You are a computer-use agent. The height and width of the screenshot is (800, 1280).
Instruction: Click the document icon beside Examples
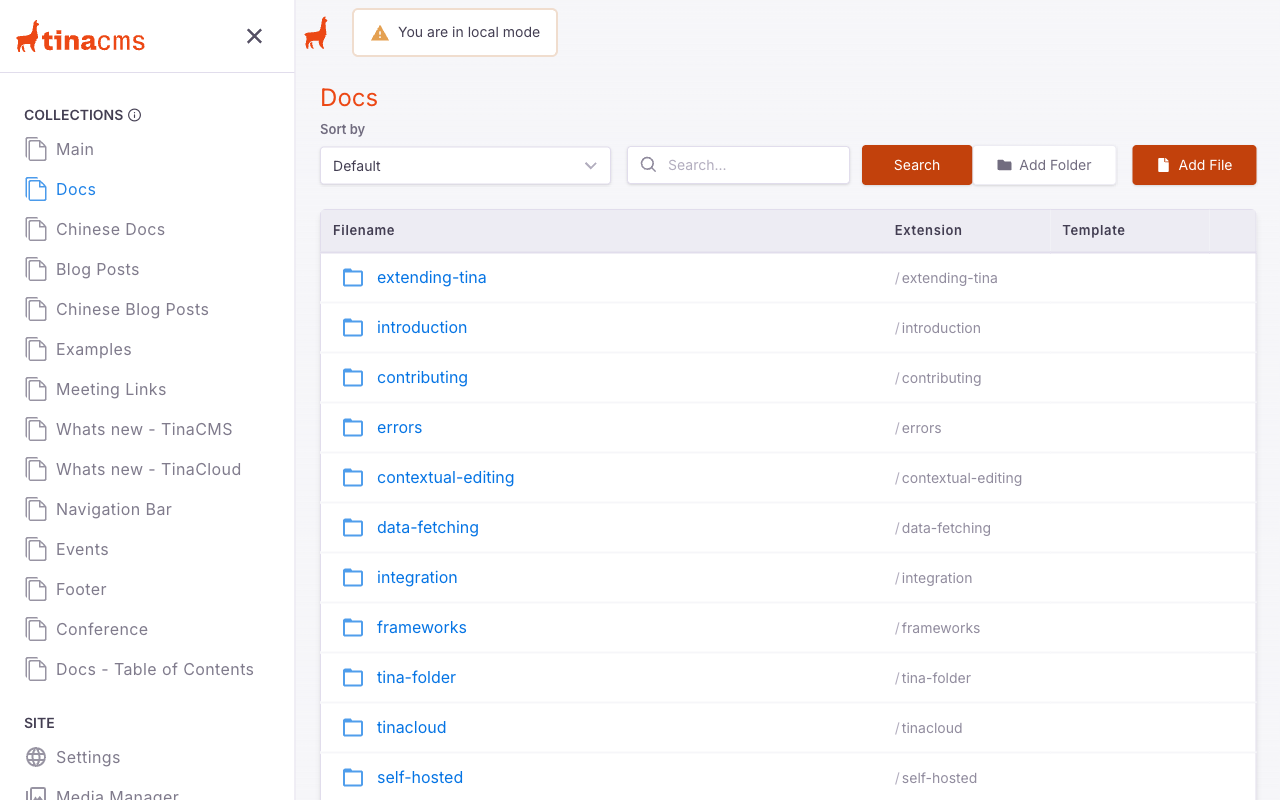tap(36, 349)
